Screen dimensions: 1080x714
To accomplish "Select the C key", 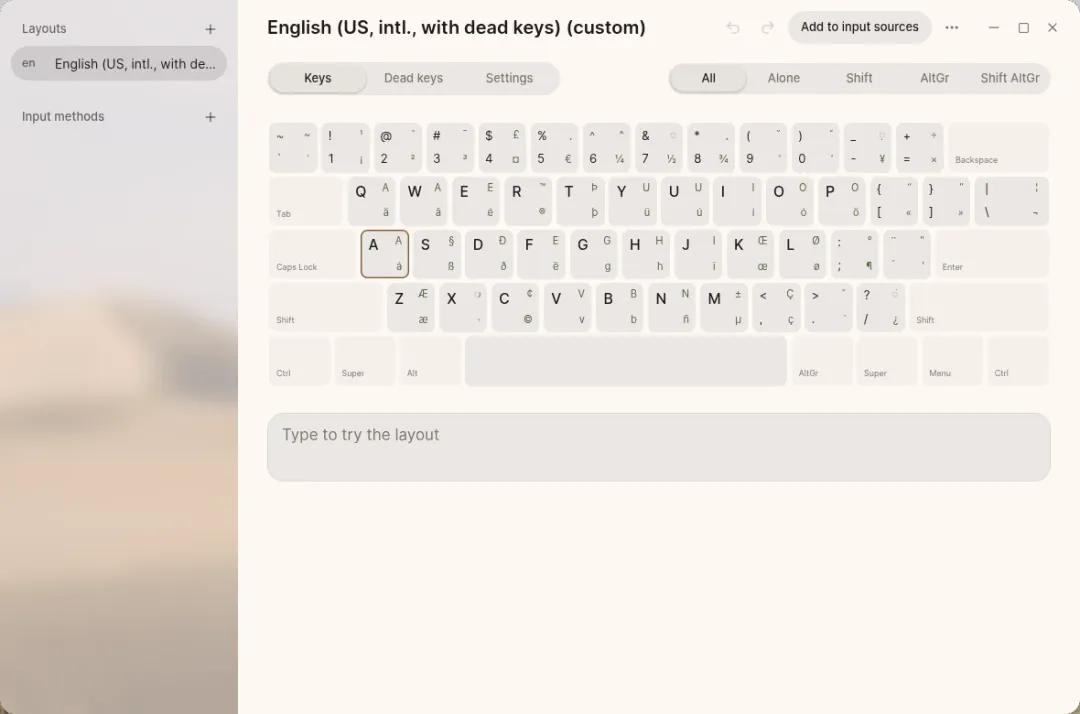I will (x=515, y=307).
